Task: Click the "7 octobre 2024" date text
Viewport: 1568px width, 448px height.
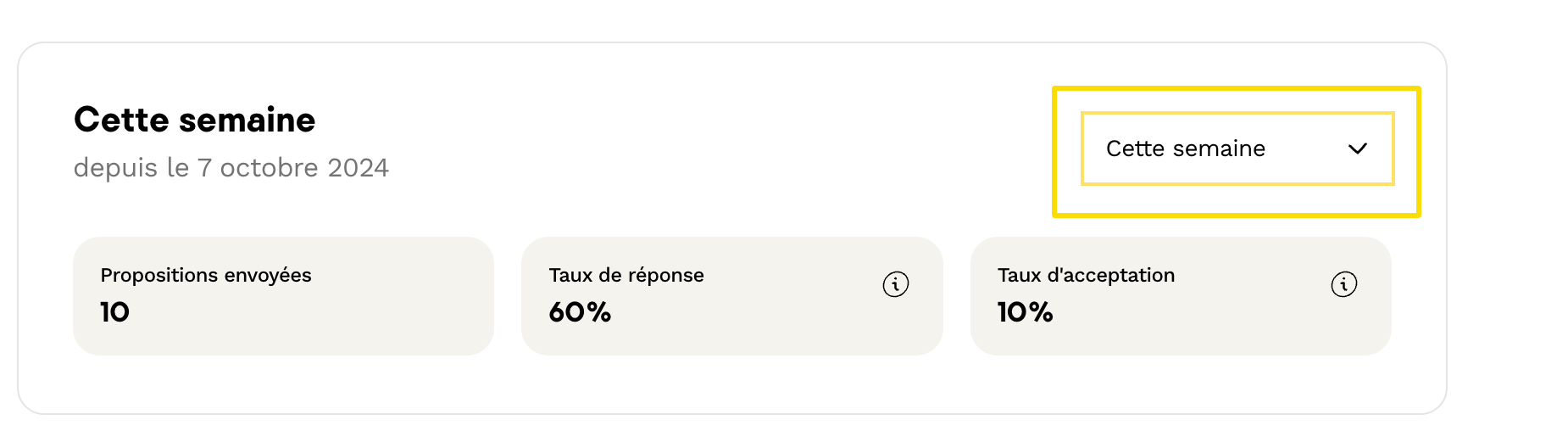Action: click(292, 168)
